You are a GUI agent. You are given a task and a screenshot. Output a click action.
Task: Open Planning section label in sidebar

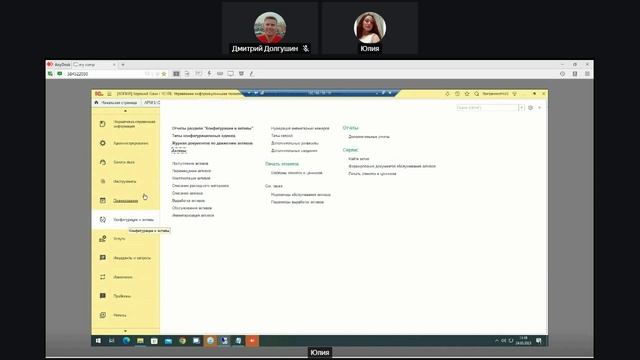(126, 200)
